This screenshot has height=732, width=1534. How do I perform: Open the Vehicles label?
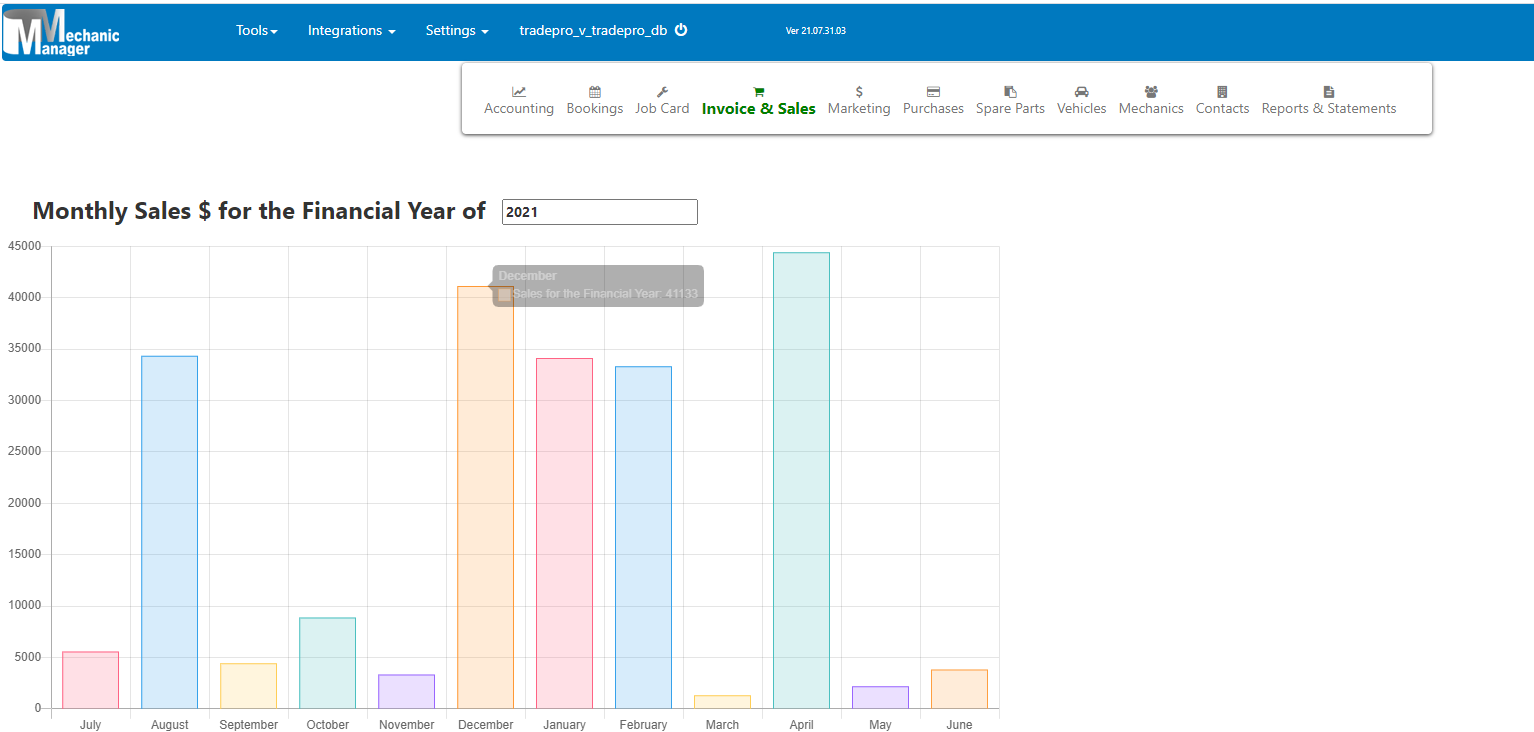tap(1082, 108)
